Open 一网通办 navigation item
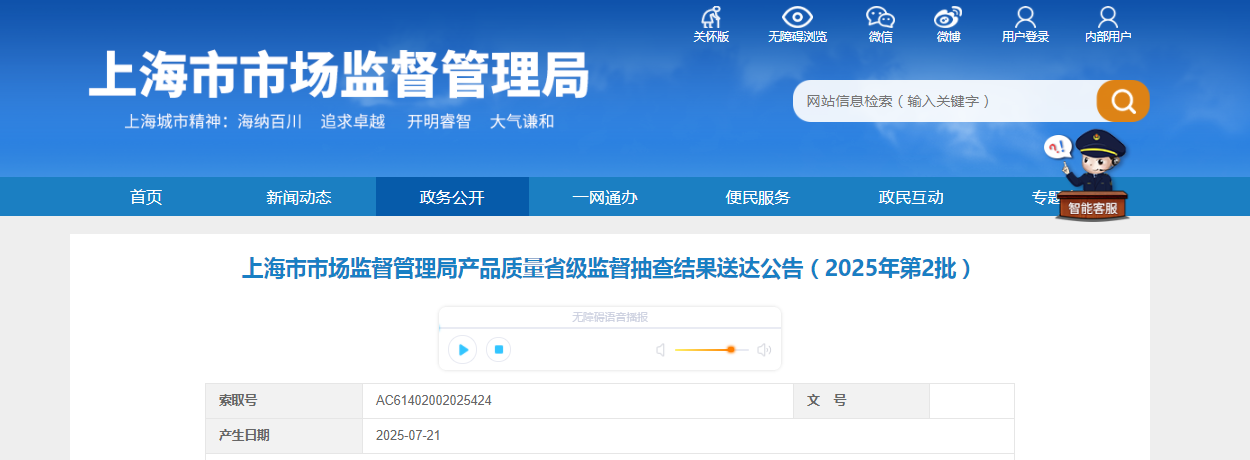The width and height of the screenshot is (1250, 460). pyautogui.click(x=605, y=197)
